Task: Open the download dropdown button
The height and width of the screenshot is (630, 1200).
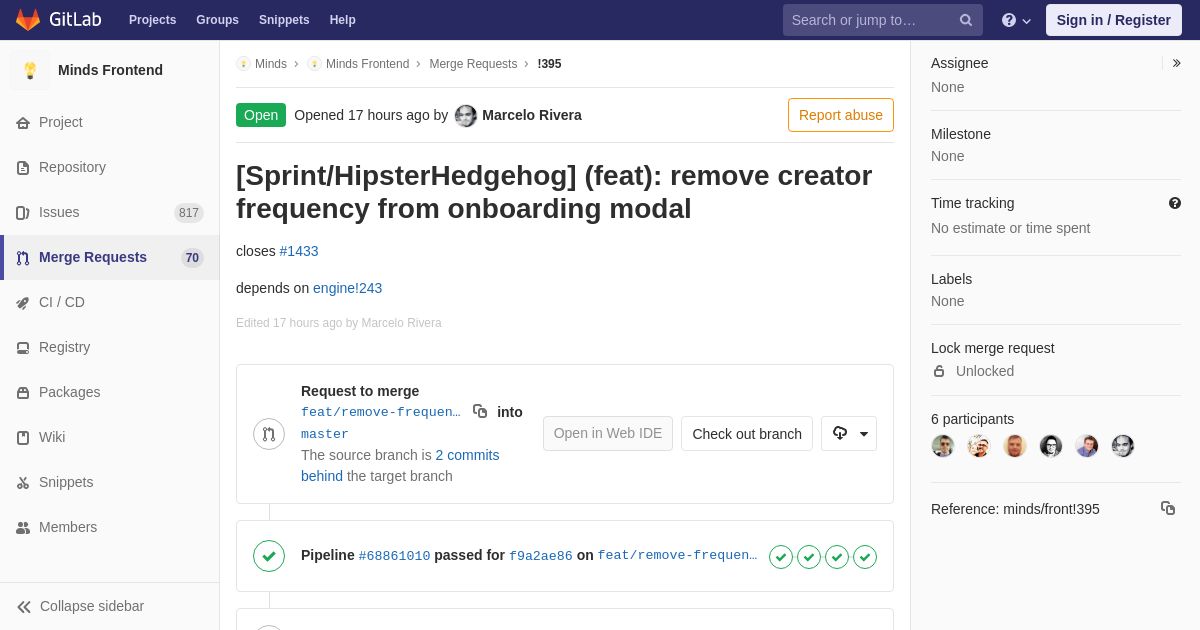Action: [849, 433]
